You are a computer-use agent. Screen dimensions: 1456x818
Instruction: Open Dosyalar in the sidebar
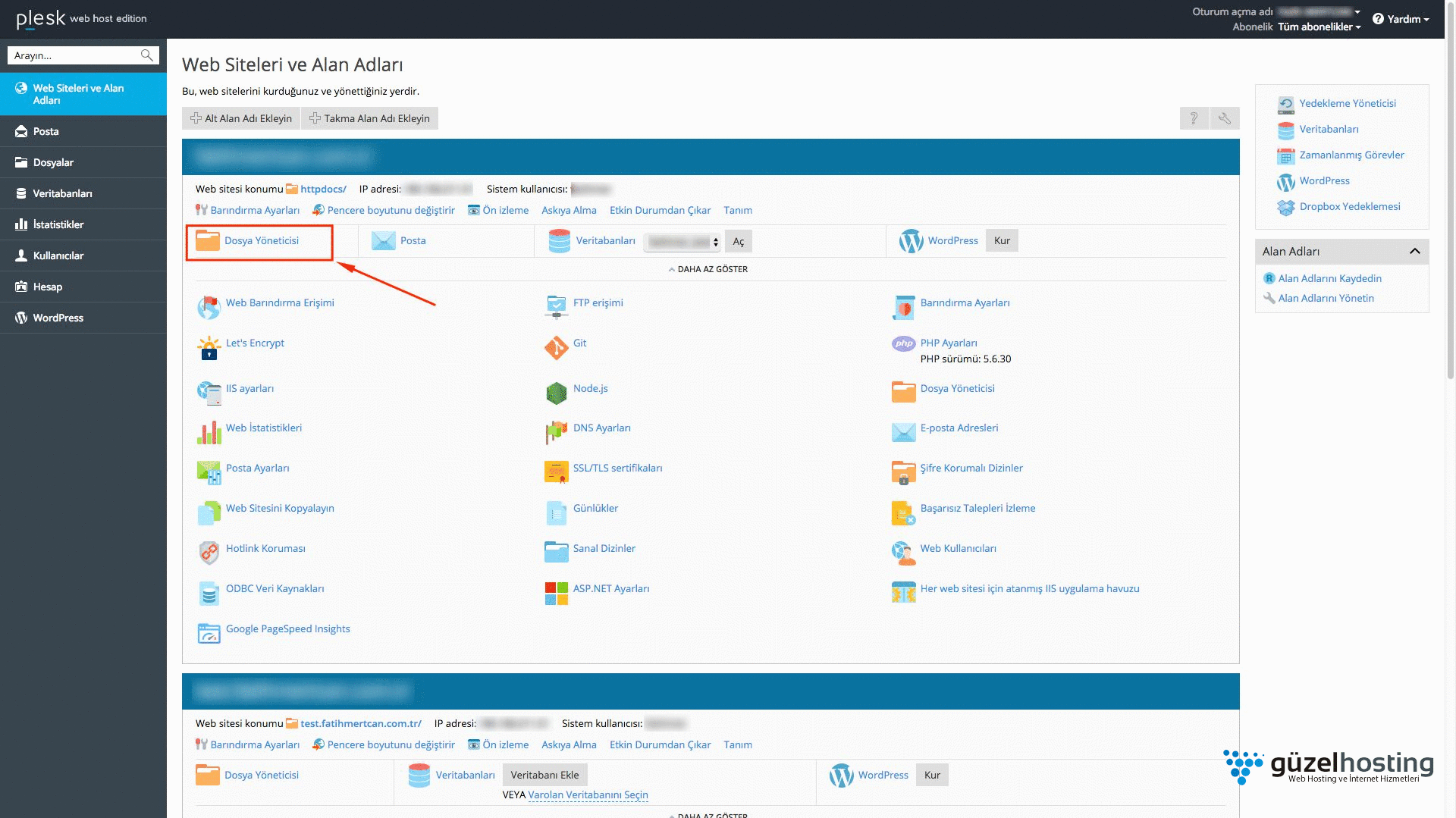tap(83, 162)
